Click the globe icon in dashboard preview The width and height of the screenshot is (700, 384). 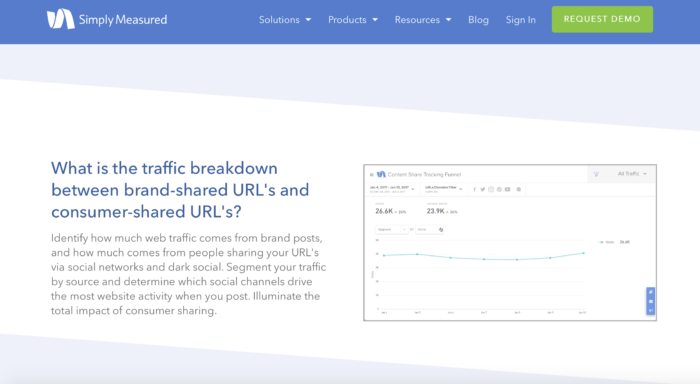coord(519,189)
